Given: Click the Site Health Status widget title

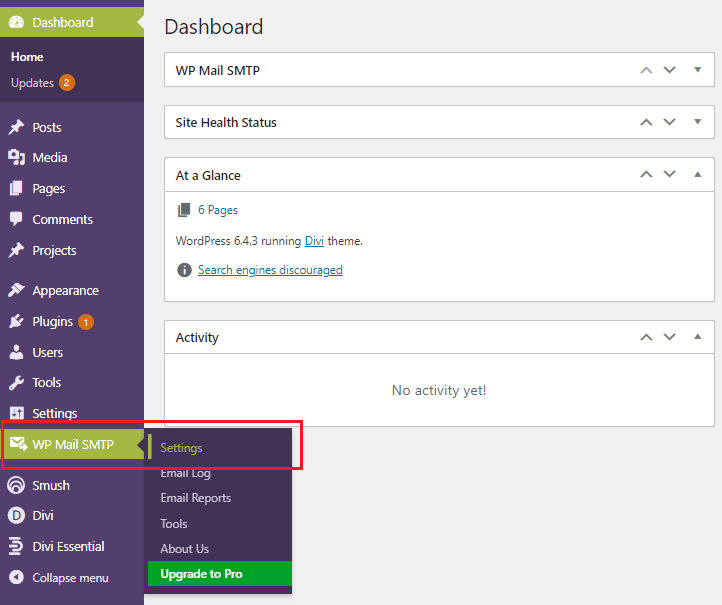Looking at the screenshot, I should (x=226, y=122).
